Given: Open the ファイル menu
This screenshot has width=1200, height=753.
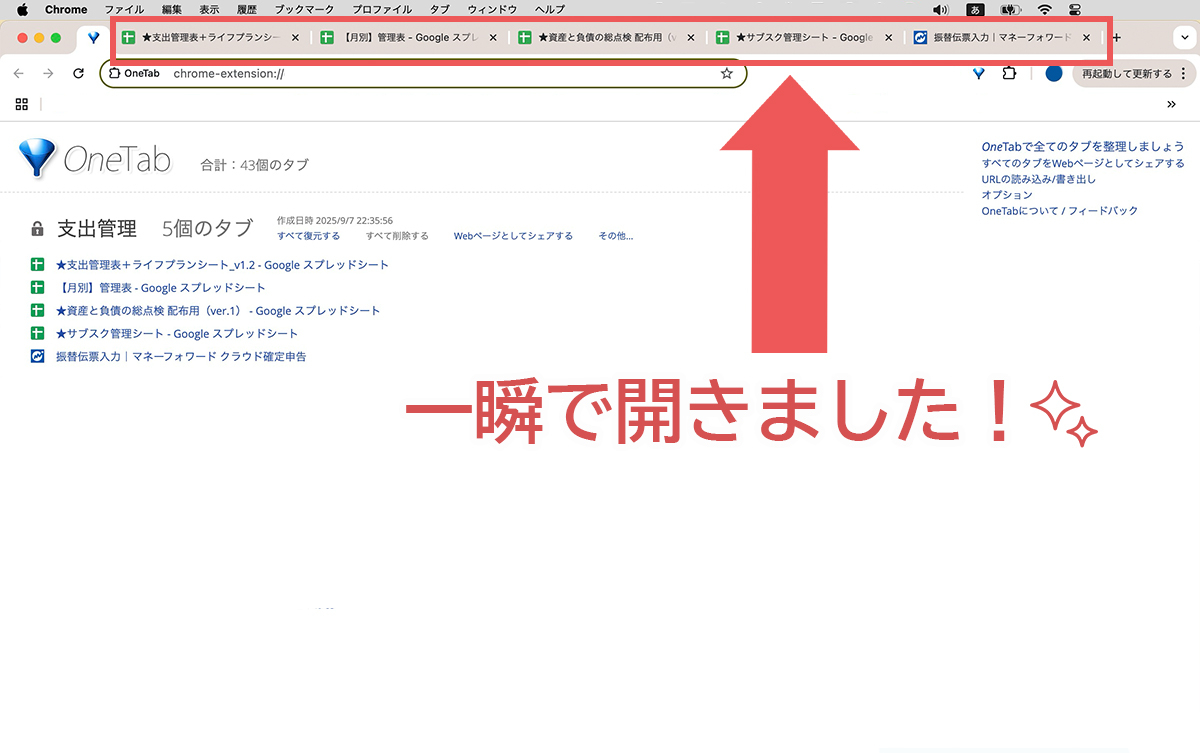Looking at the screenshot, I should click(125, 9).
